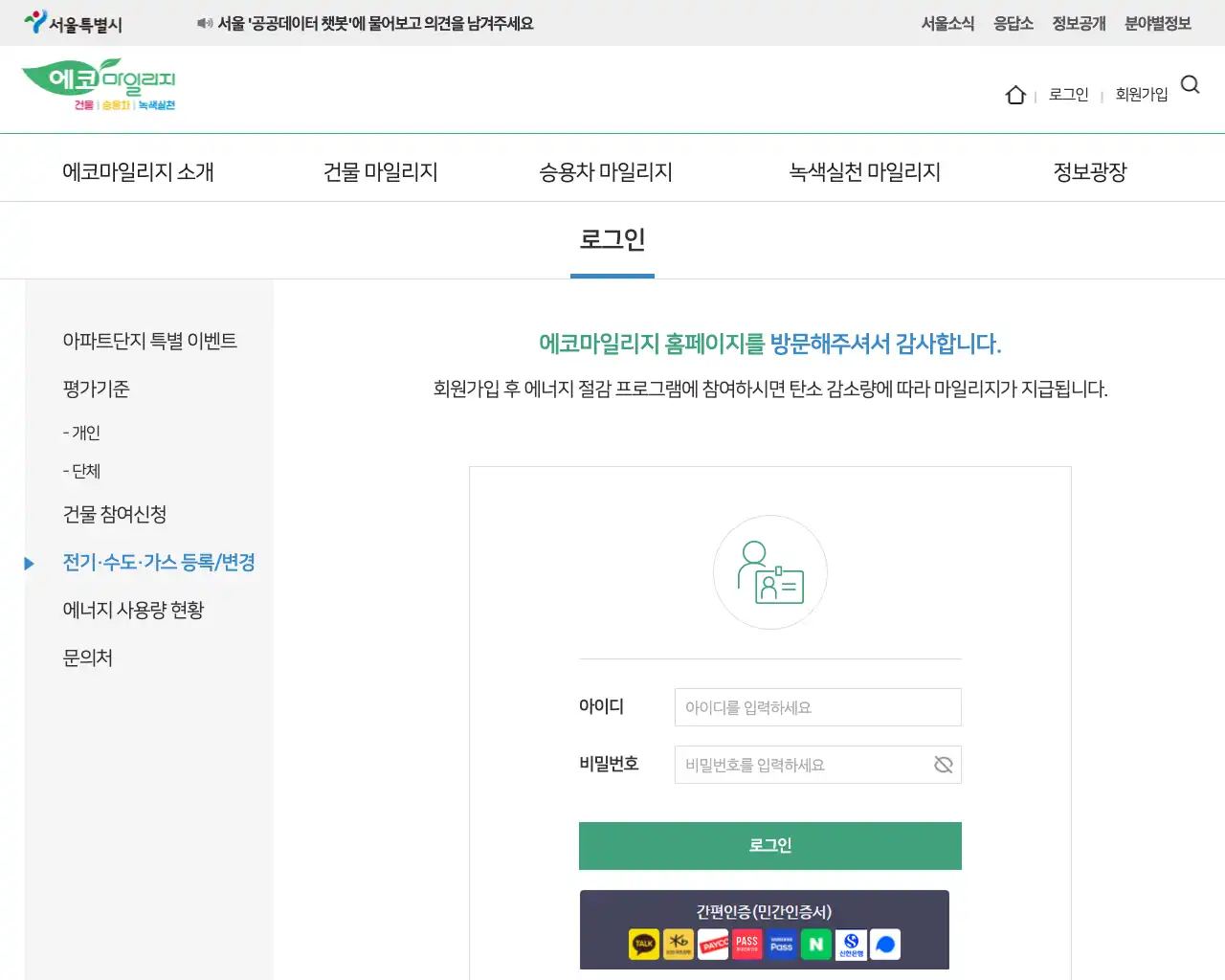
Task: Open 서울소식 top link
Action: pos(947,23)
